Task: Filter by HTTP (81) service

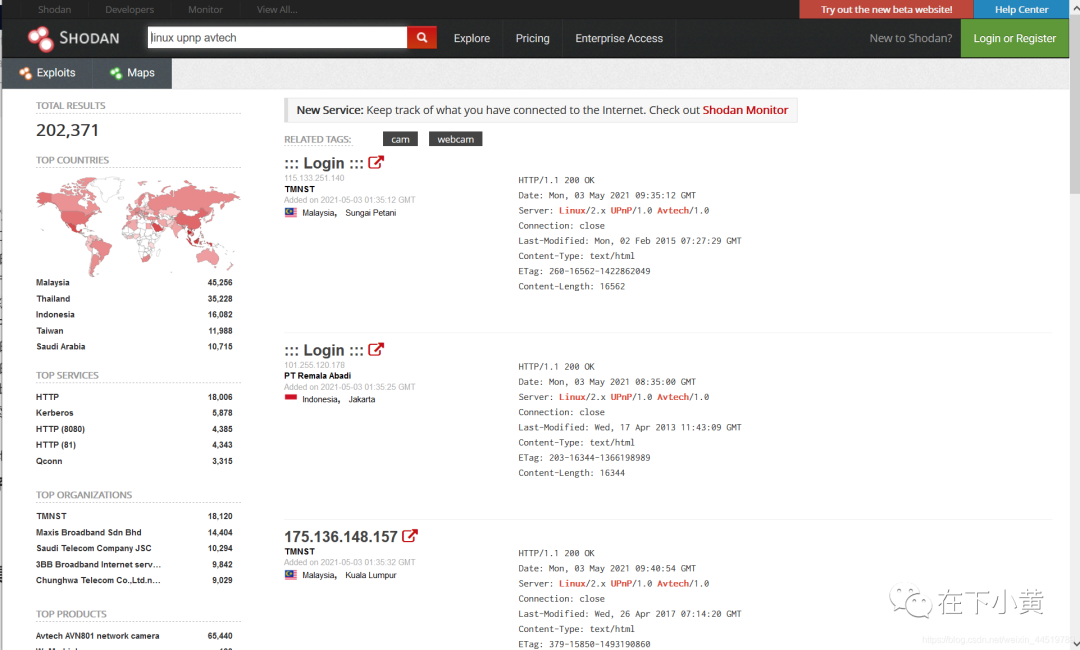Action: [x=56, y=445]
